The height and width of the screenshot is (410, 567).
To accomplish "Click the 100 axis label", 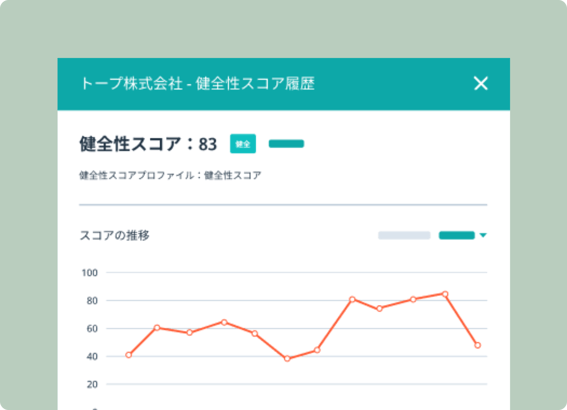I will pyautogui.click(x=89, y=273).
